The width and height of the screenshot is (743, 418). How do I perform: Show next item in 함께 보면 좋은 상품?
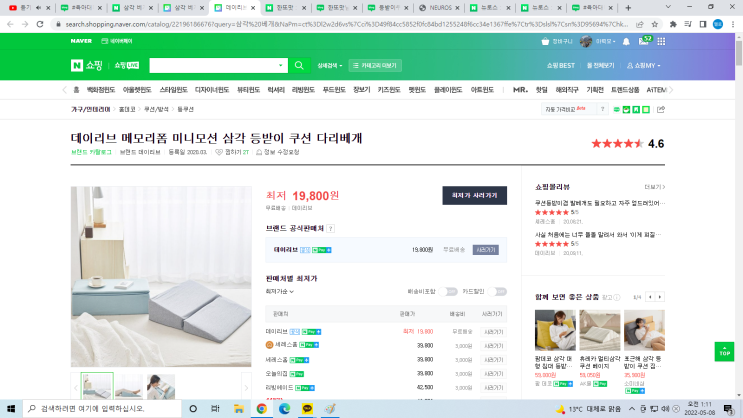pyautogui.click(x=660, y=297)
